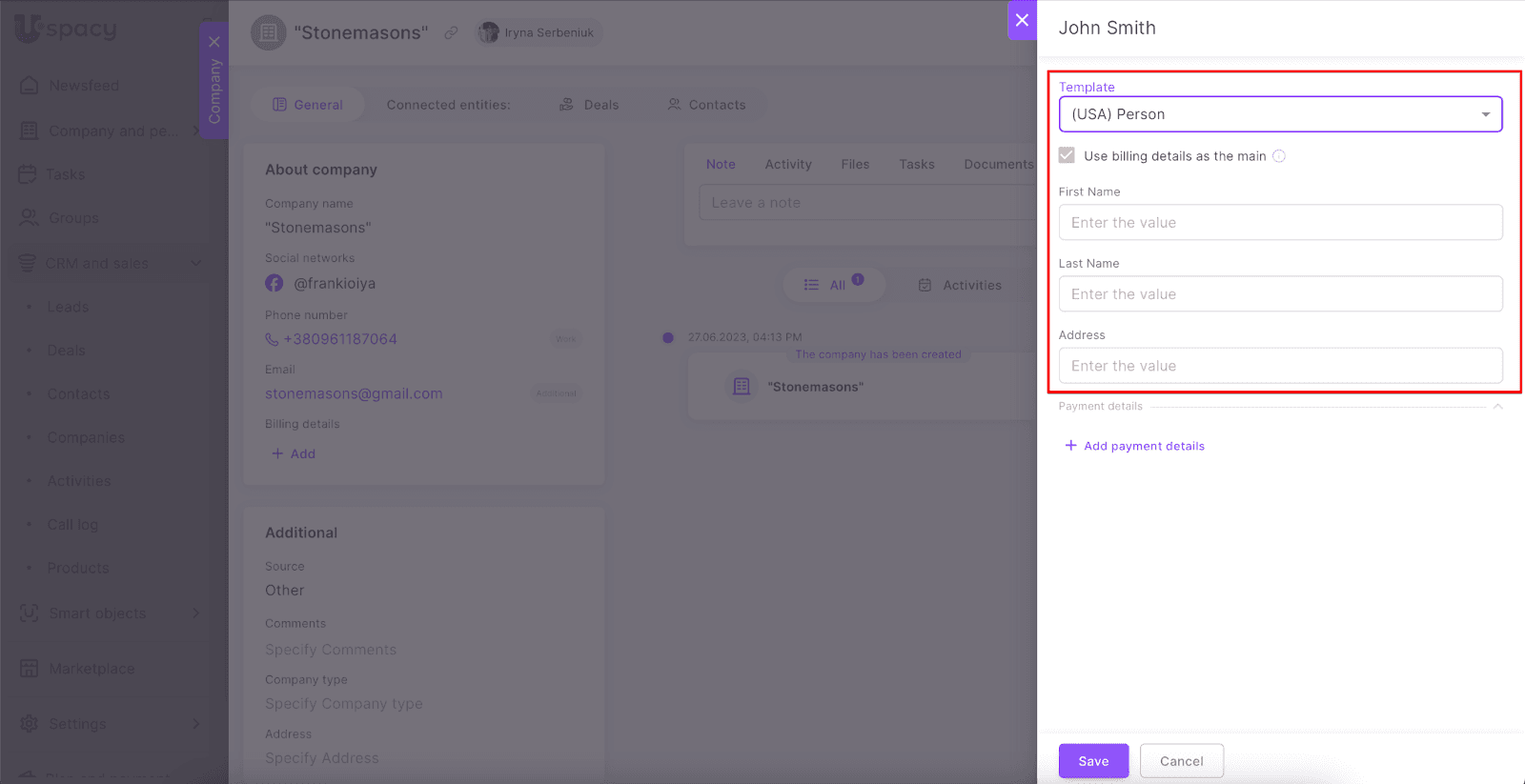Click the Newsfeed home icon in sidebar
The height and width of the screenshot is (784, 1525).
click(29, 85)
